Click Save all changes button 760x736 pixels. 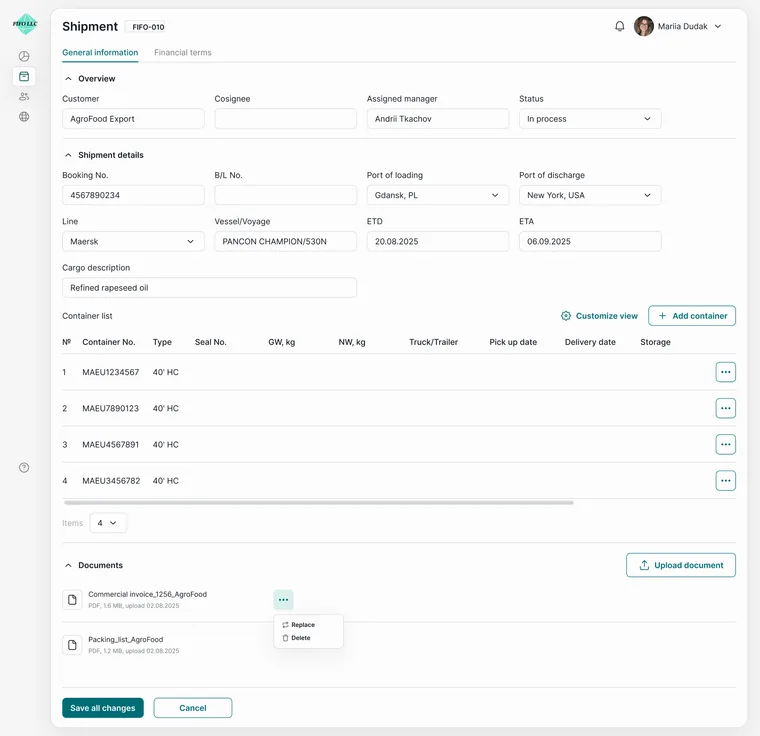tap(103, 708)
